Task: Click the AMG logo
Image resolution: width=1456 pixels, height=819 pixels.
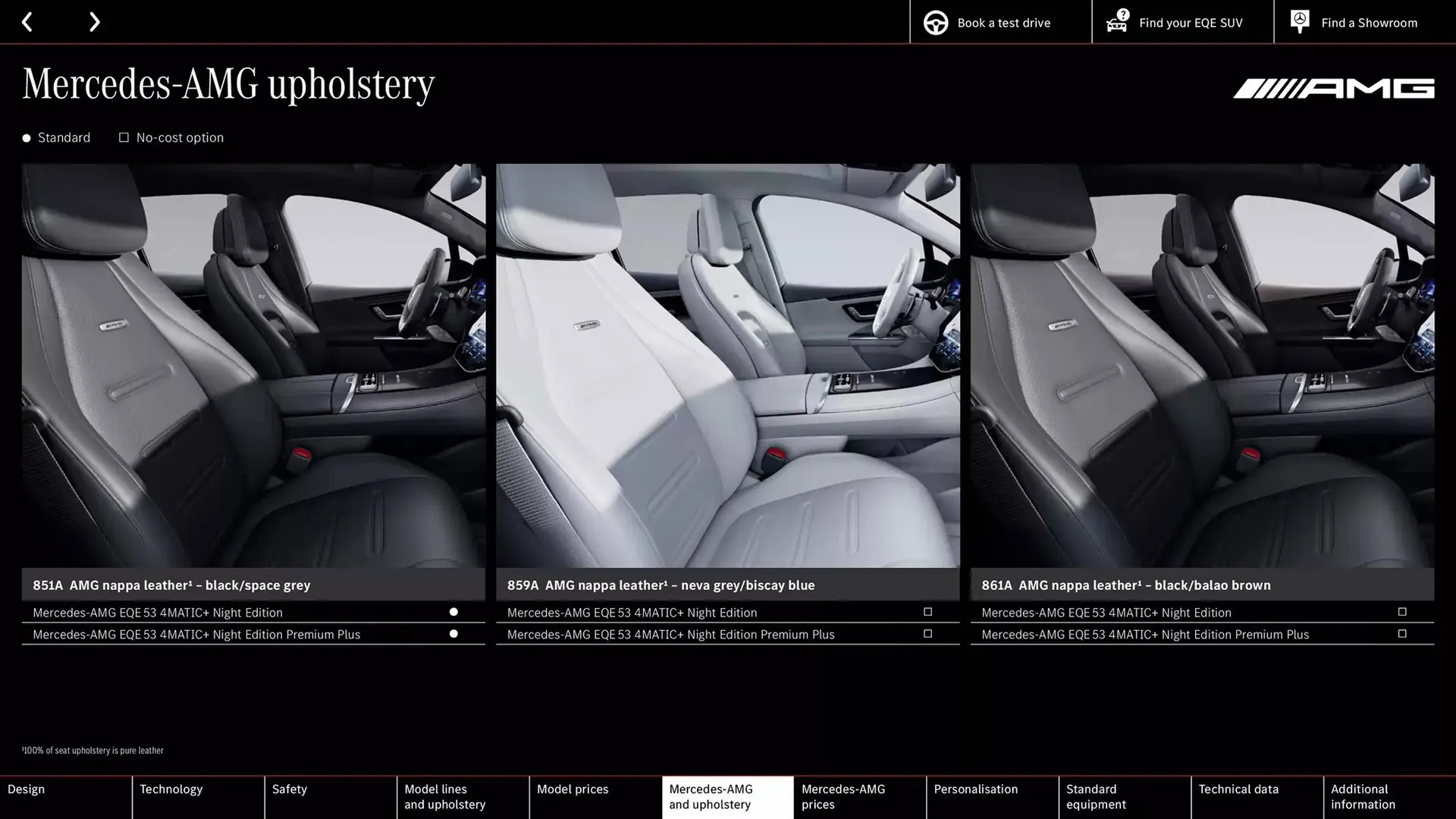Action: [x=1333, y=89]
